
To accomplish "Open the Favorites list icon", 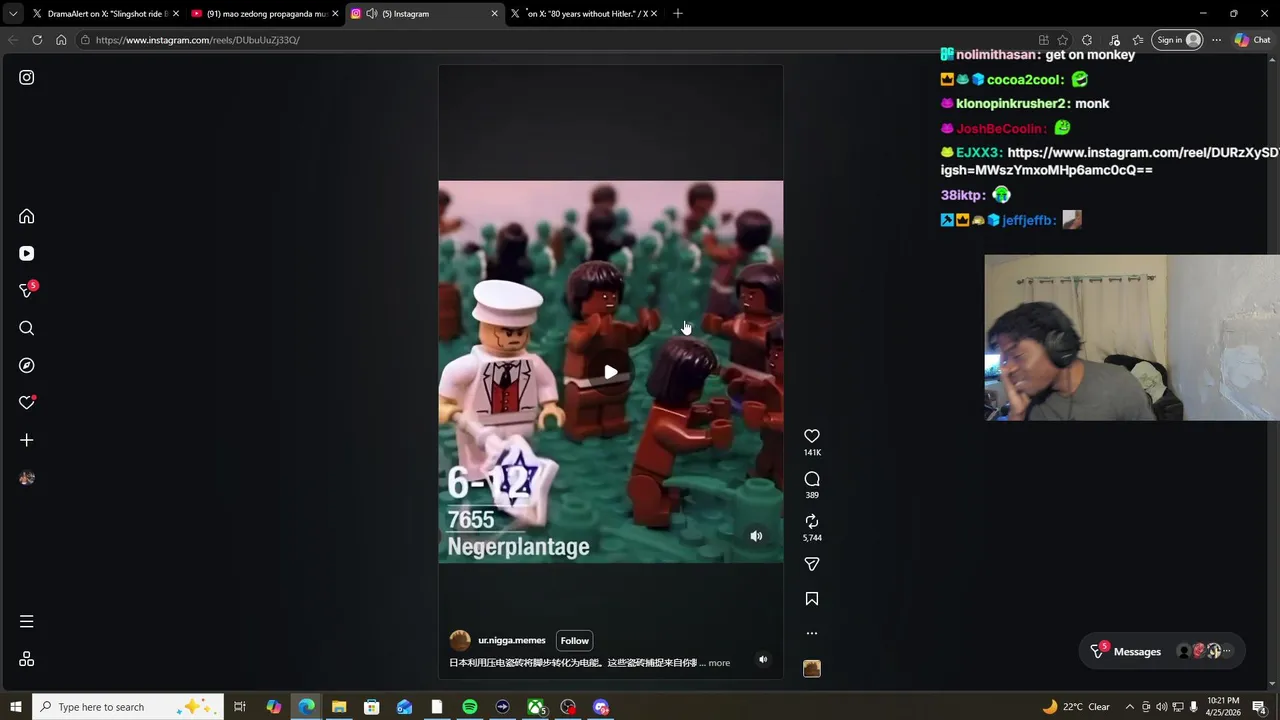I will [x=1137, y=40].
